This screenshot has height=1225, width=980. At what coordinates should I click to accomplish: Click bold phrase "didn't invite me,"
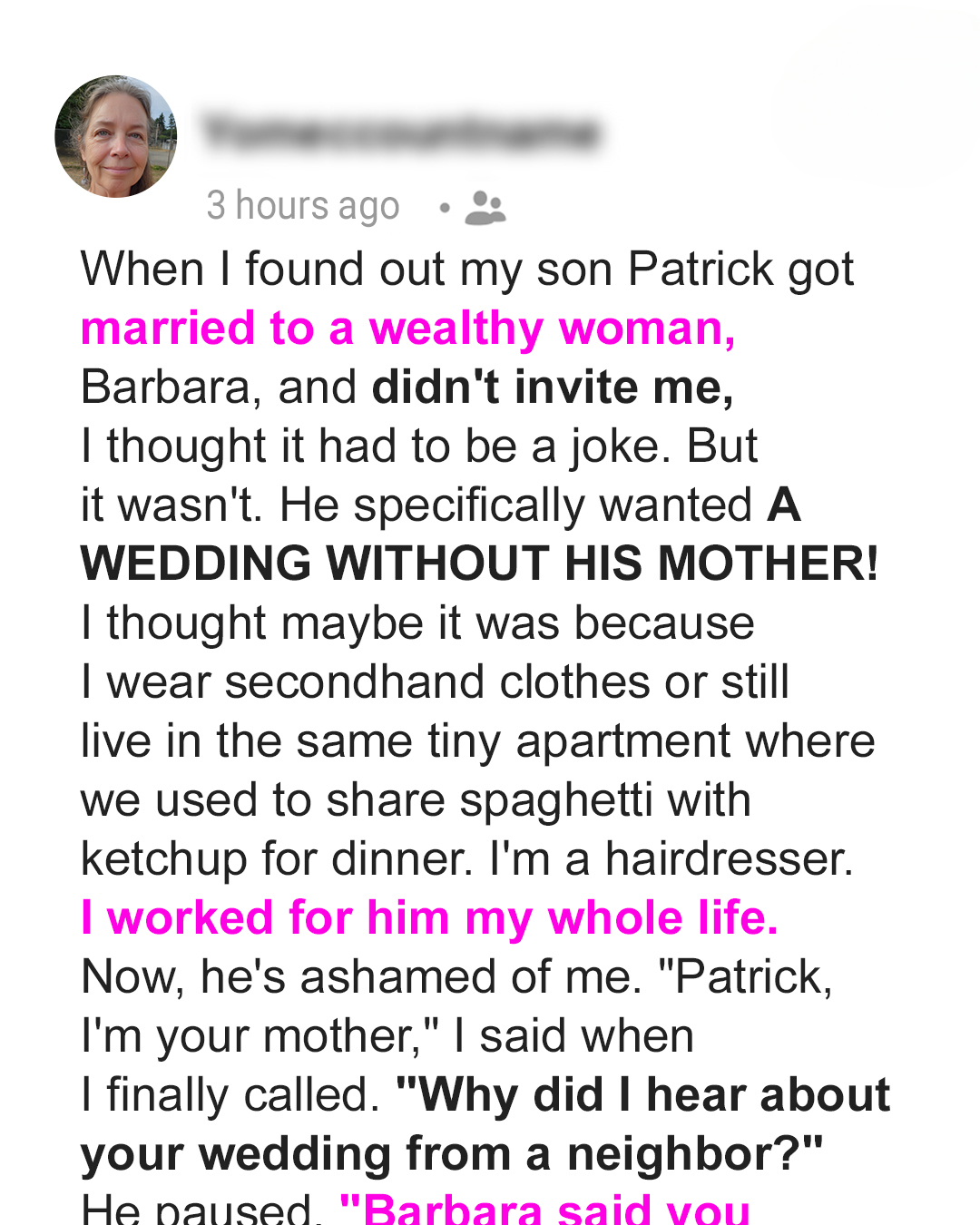(x=553, y=387)
